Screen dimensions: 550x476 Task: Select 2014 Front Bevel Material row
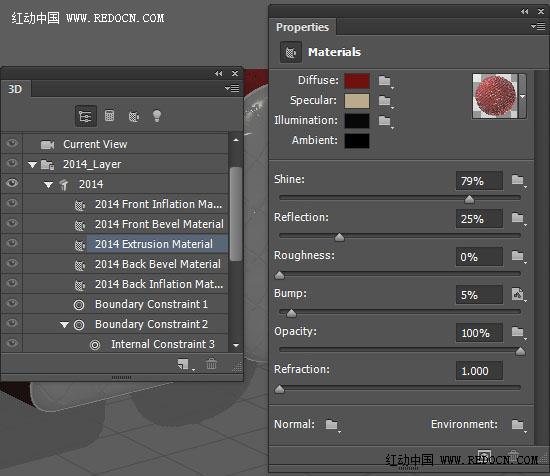126,224
